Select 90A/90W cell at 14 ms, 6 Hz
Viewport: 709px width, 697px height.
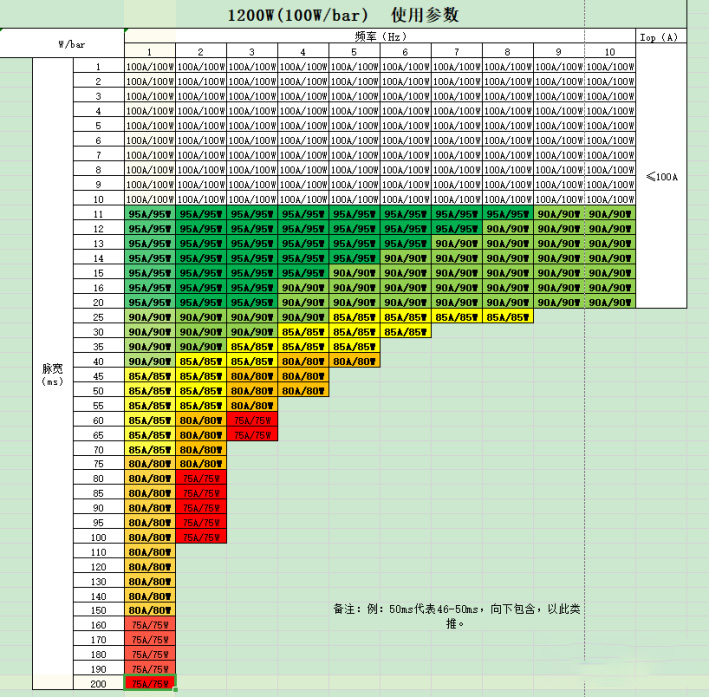[405, 258]
